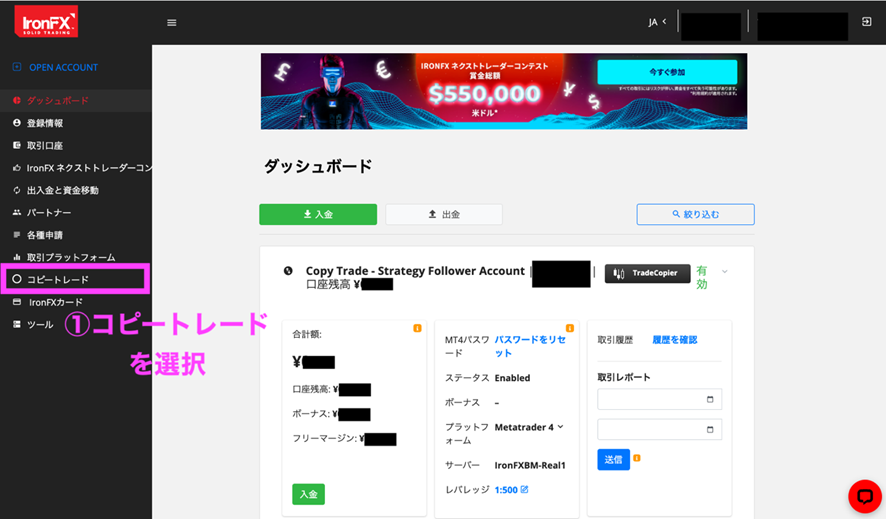Screen dimensions: 886x519
Task: Click the second 取引レポート date field
Action: (659, 429)
